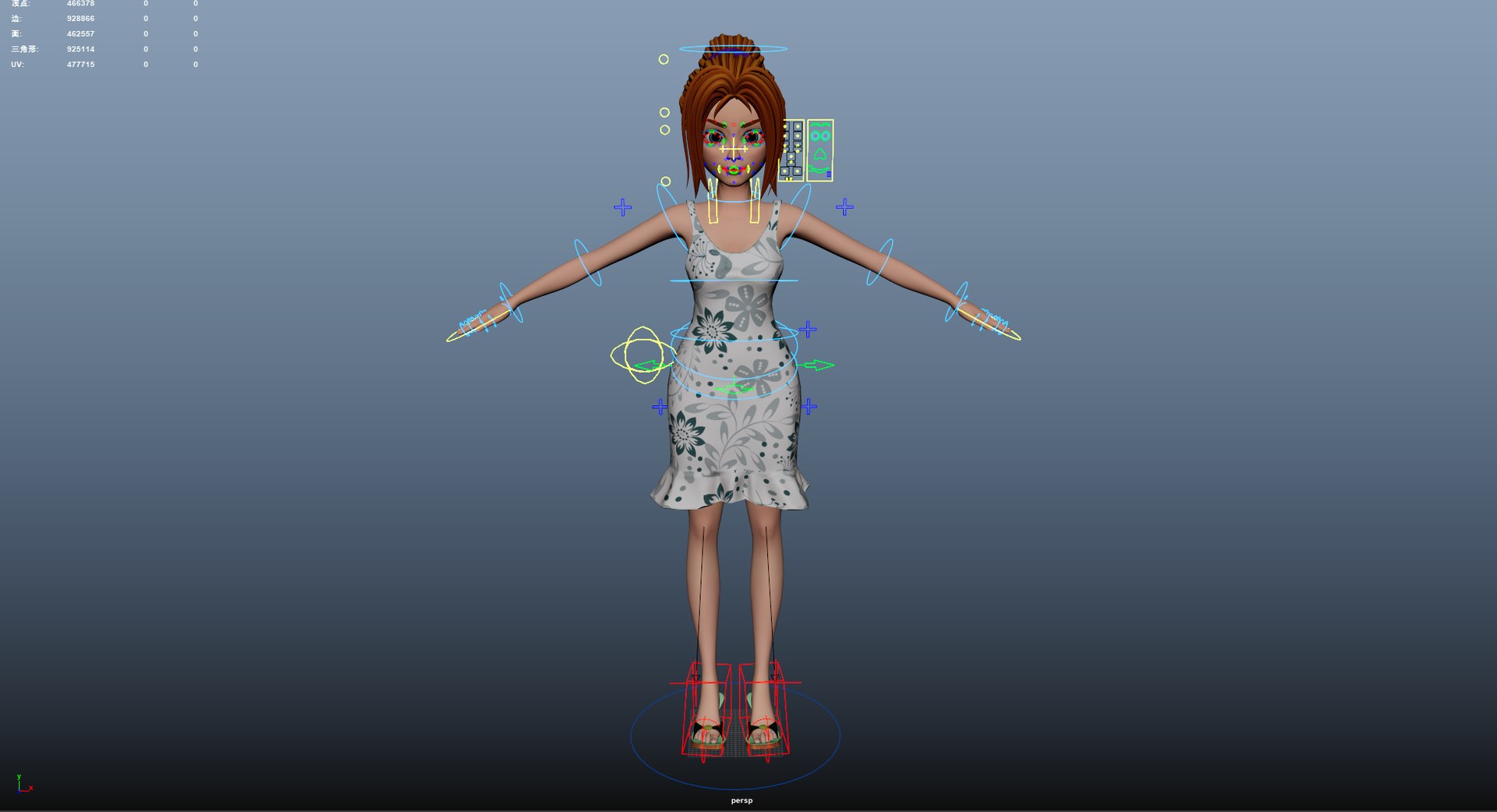Pick the blue plus control by the waist, screen-right

click(808, 330)
